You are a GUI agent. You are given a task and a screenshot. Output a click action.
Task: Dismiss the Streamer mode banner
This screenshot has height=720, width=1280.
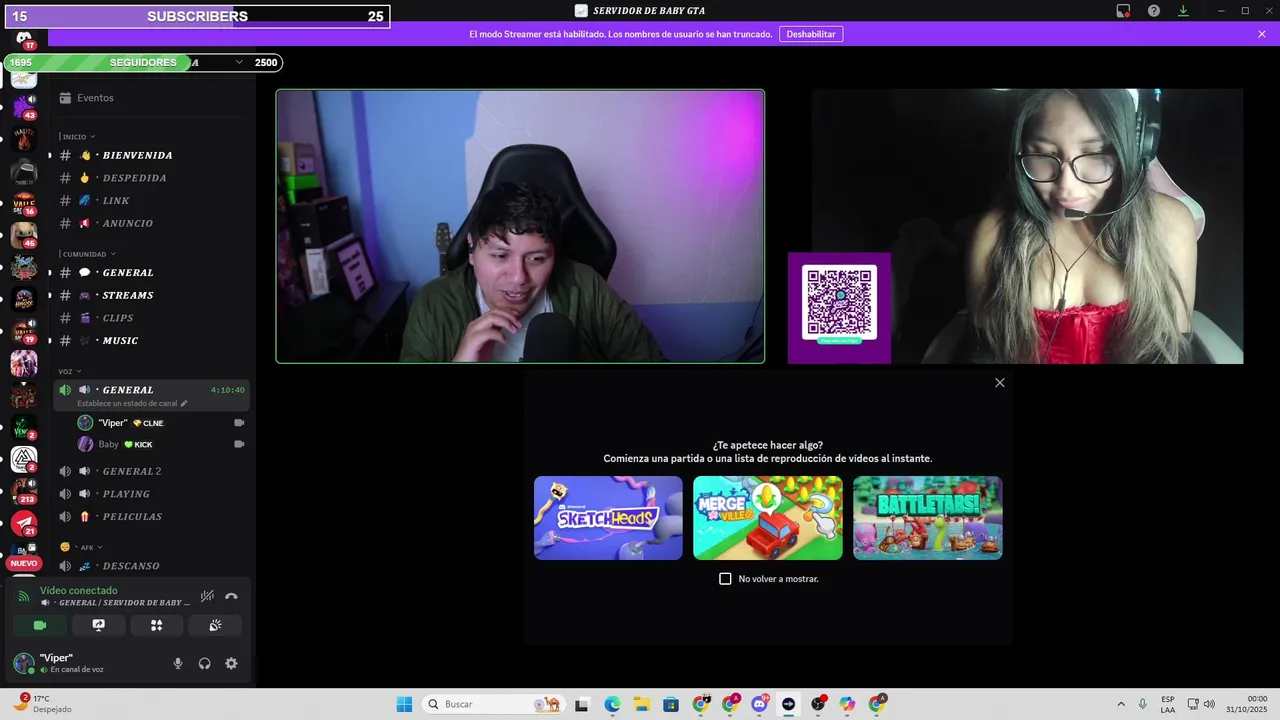[x=1262, y=34]
